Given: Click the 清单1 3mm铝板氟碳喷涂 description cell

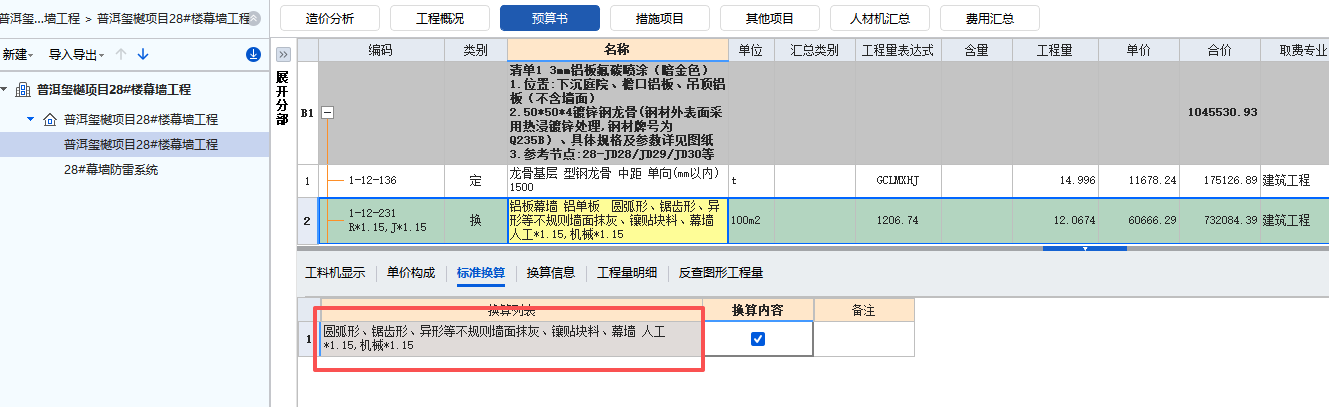Looking at the screenshot, I should click(618, 113).
